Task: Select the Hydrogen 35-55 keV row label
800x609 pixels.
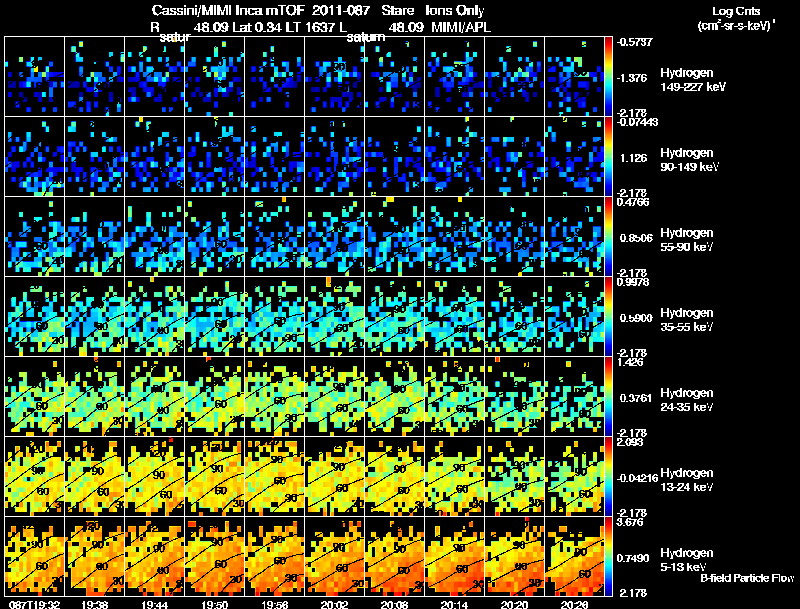Action: [687, 320]
